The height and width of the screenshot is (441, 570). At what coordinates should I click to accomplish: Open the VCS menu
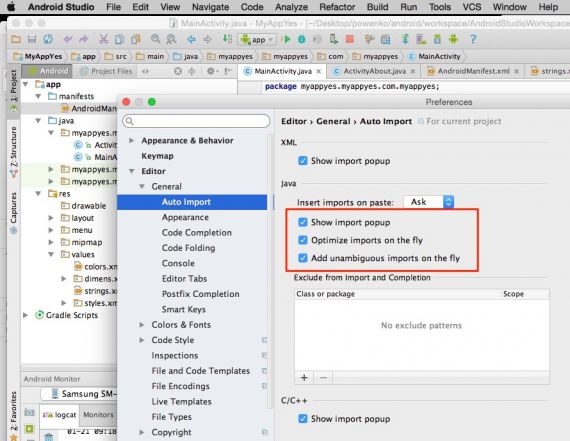(x=472, y=7)
